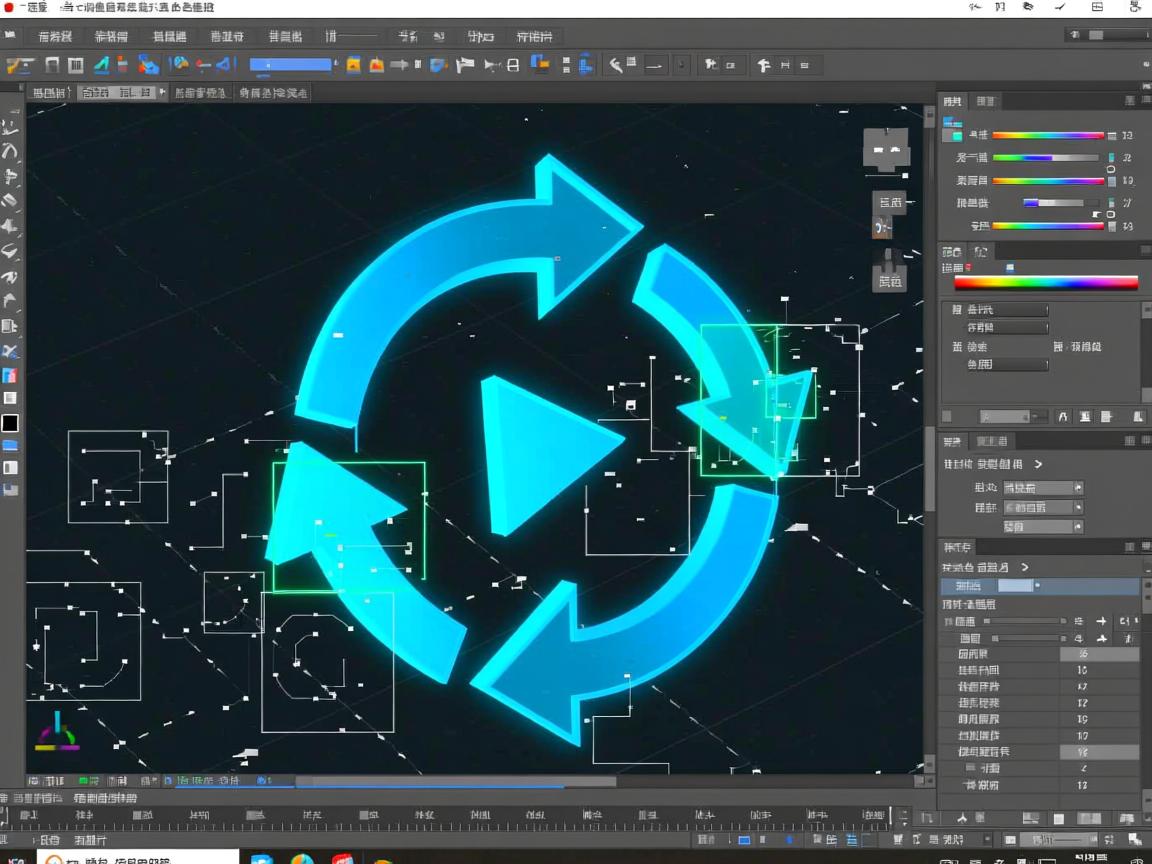This screenshot has width=1152, height=864.
Task: Open the first dropdown in middle properties panel
Action: (1042, 487)
